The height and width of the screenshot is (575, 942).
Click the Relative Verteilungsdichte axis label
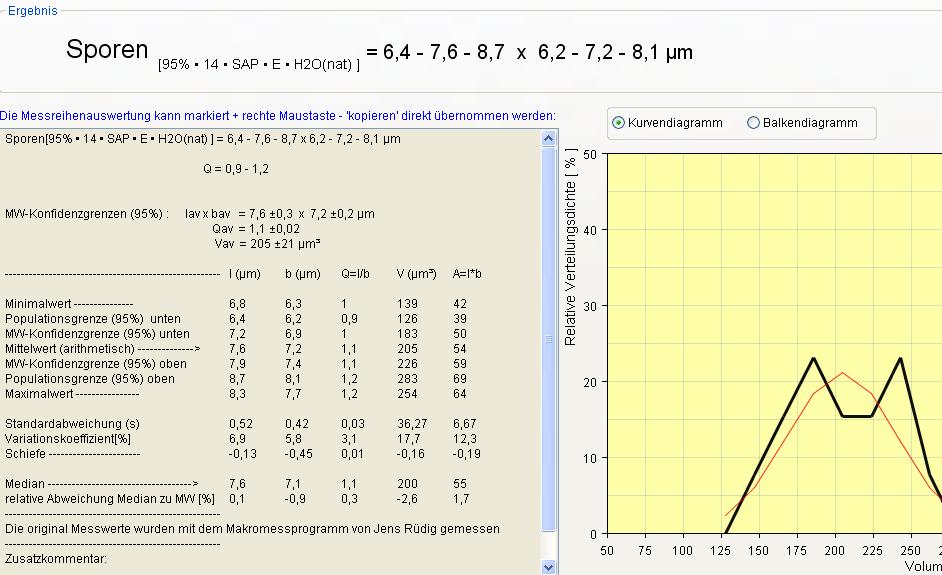point(571,249)
